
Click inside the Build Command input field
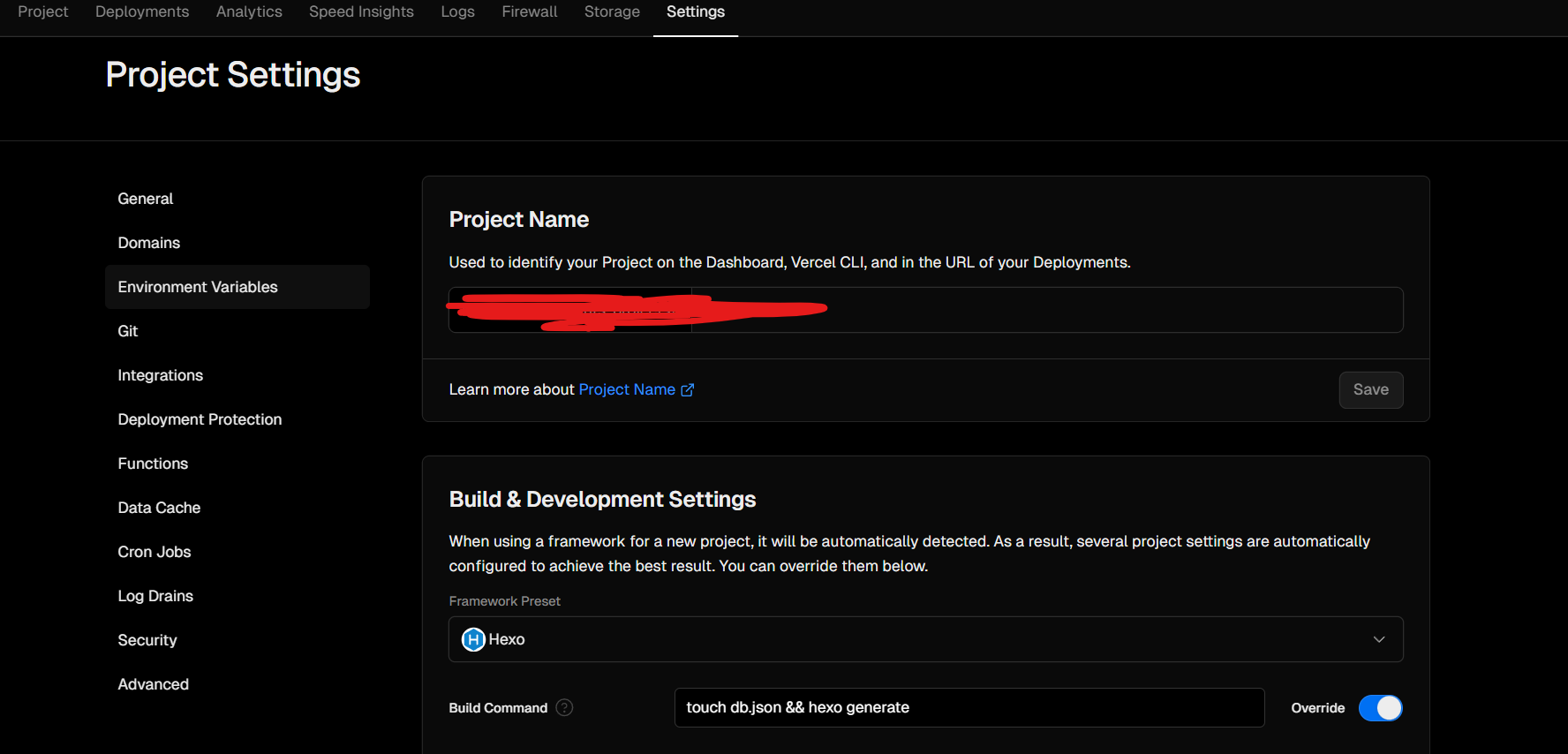coord(969,707)
